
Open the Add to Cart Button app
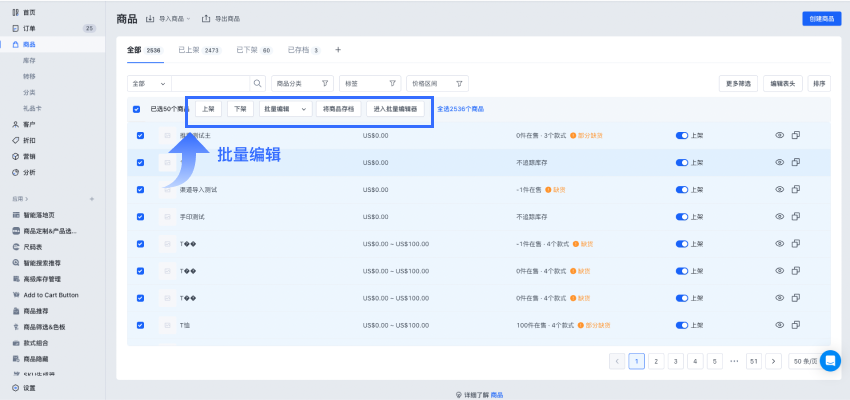coord(52,295)
